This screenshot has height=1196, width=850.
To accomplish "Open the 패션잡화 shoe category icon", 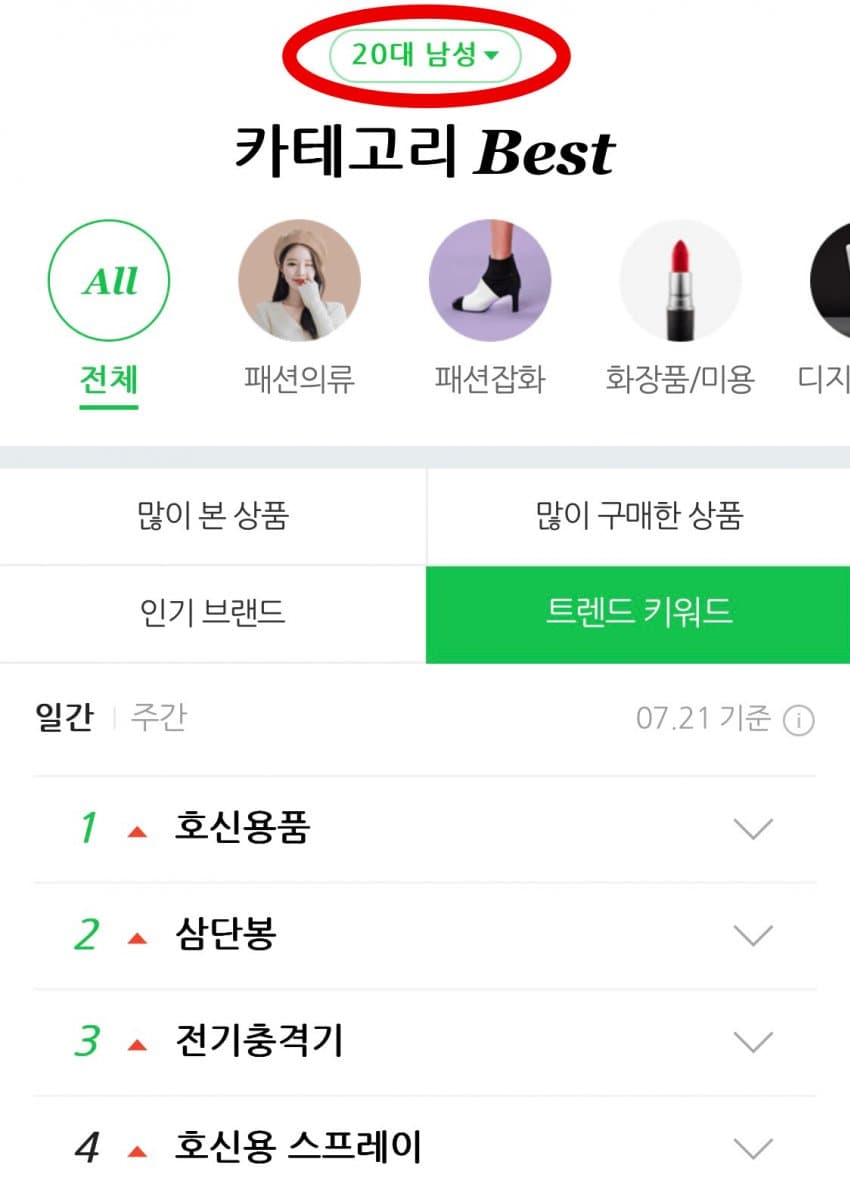I will tap(489, 281).
